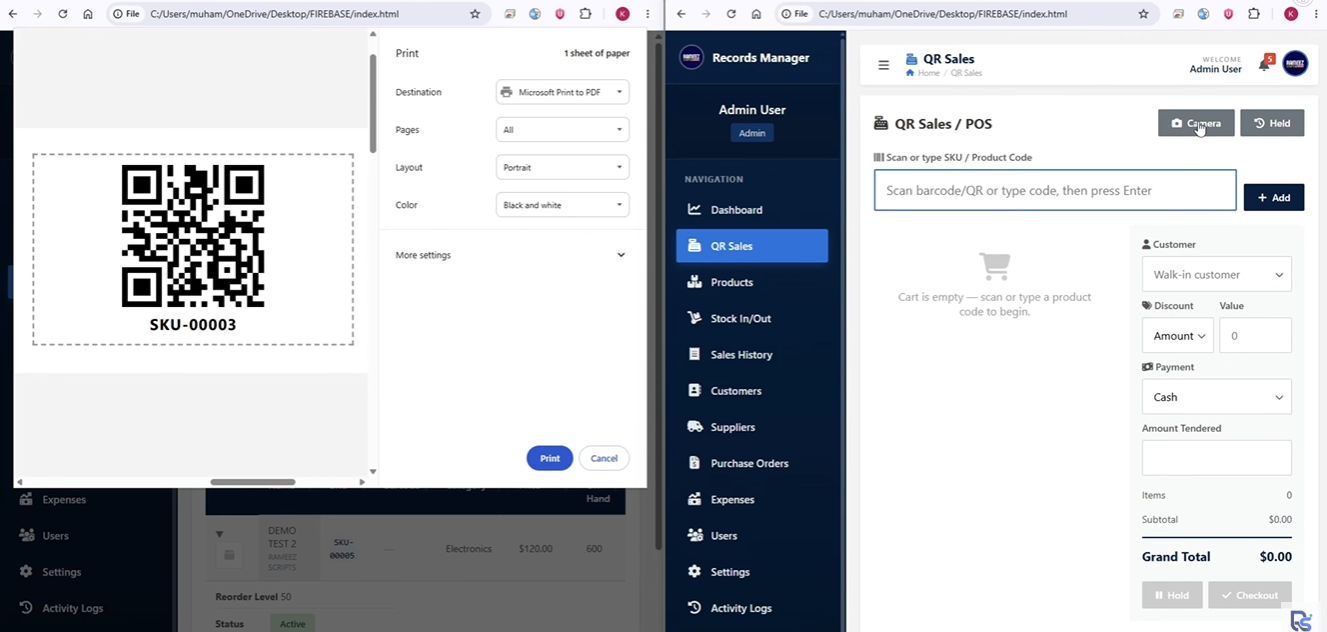Click the Hold button

1172,595
